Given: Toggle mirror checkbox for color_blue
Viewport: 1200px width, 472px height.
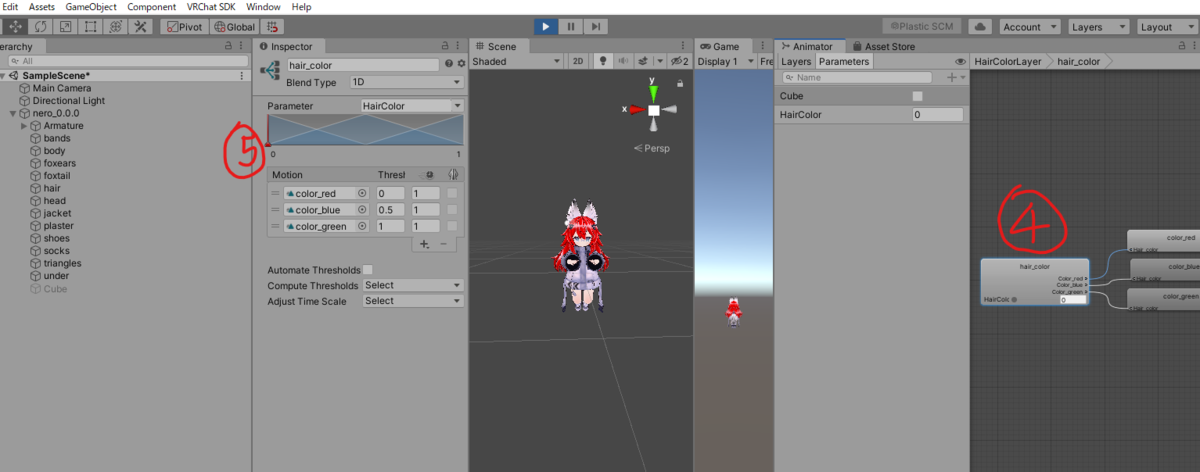Looking at the screenshot, I should point(452,210).
